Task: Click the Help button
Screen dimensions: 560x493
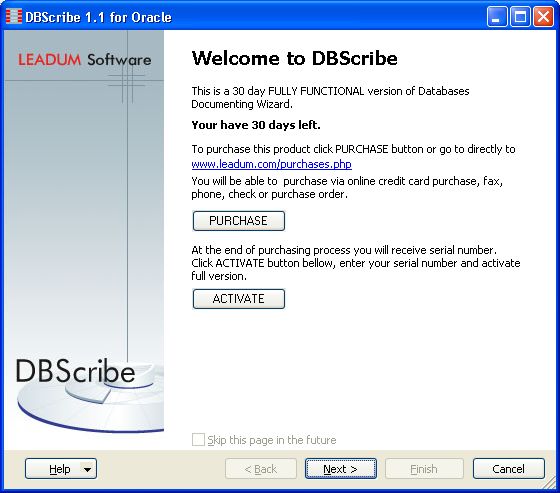Action: pos(61,469)
